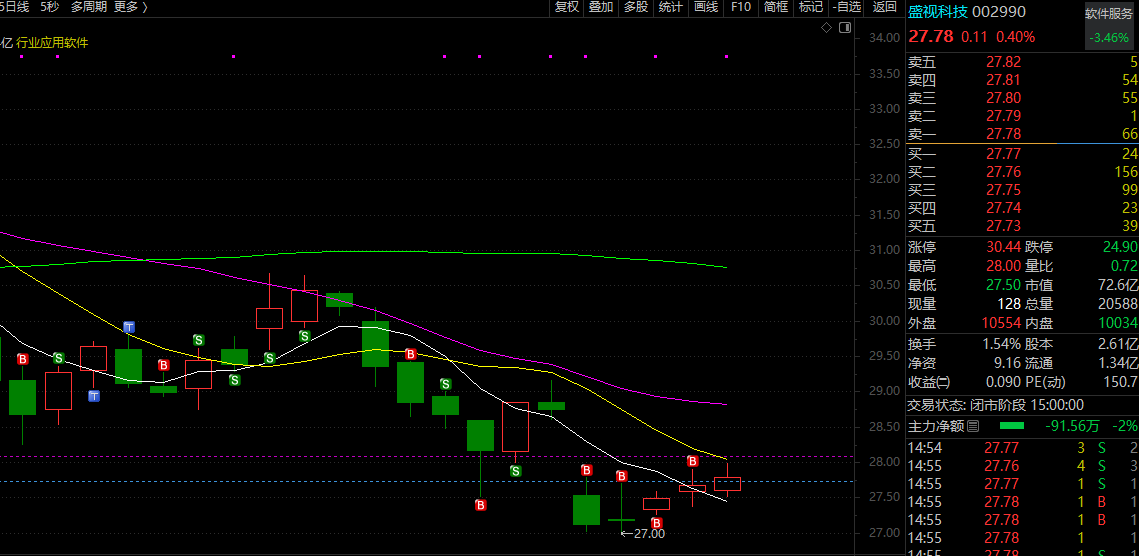Viewport: 1139px width, 556px height.
Task: Select the 14:55 tick at 27.76
Action: (1023, 465)
